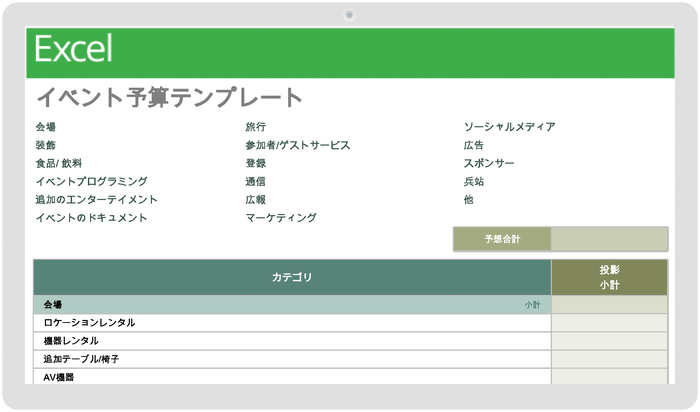Click the 他 link
Image resolution: width=700 pixels, height=412 pixels.
click(x=468, y=200)
